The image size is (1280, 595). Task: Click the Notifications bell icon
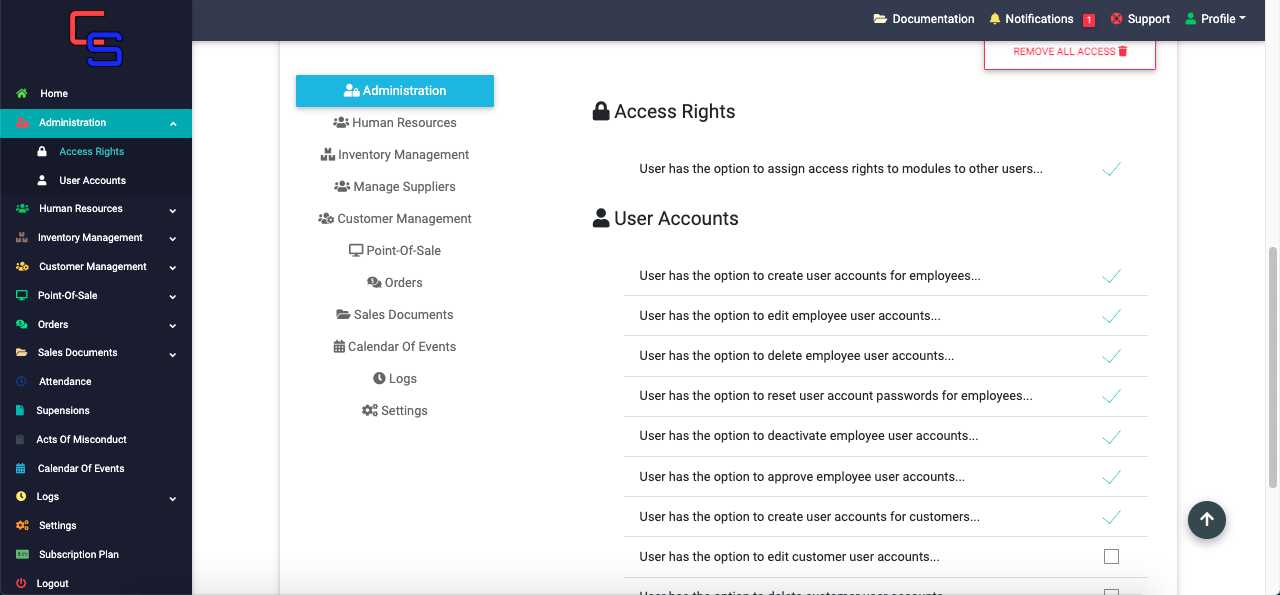click(x=995, y=19)
